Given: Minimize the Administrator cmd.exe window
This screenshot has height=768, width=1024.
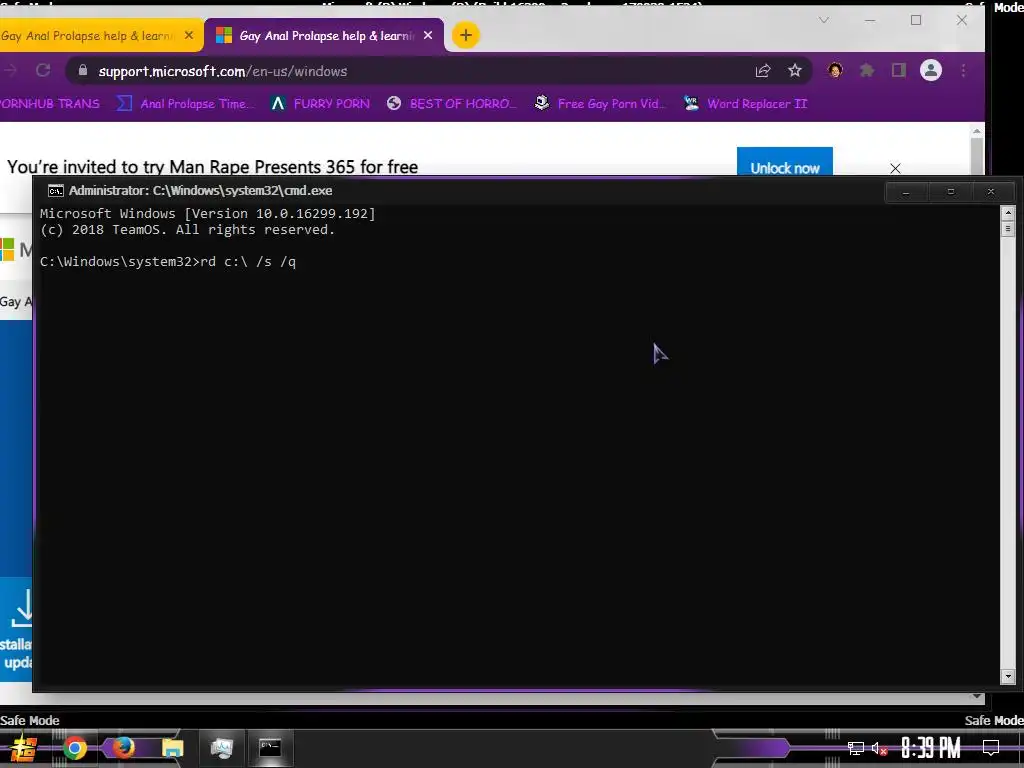Looking at the screenshot, I should pos(906,192).
